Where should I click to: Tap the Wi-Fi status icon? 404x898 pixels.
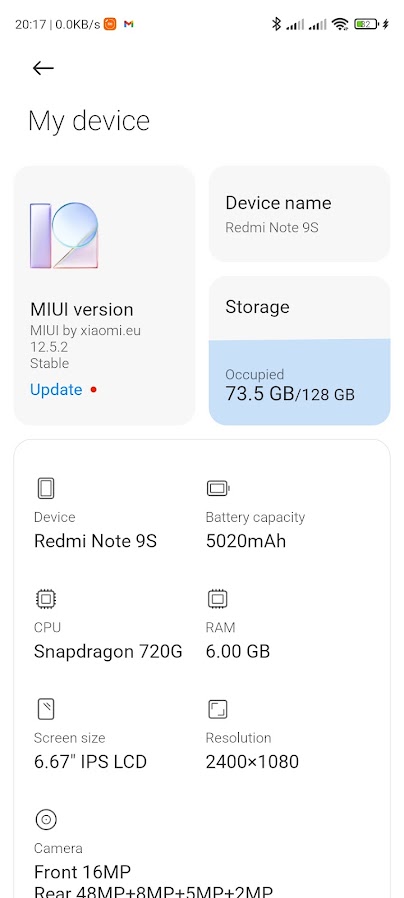pyautogui.click(x=340, y=24)
